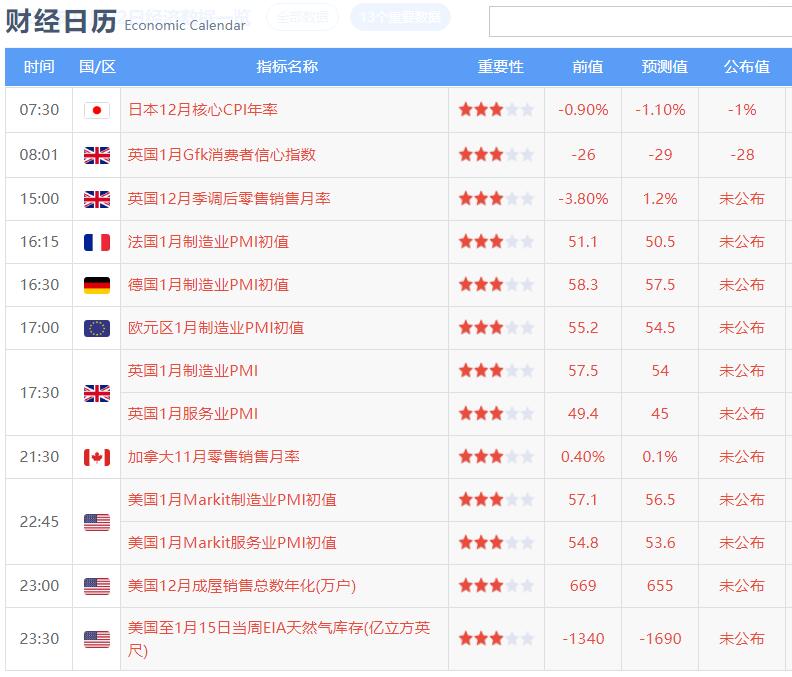Open 美国1月Markit制造业PMI初值 indicator
Viewport: 792px width, 677px height.
click(x=232, y=500)
